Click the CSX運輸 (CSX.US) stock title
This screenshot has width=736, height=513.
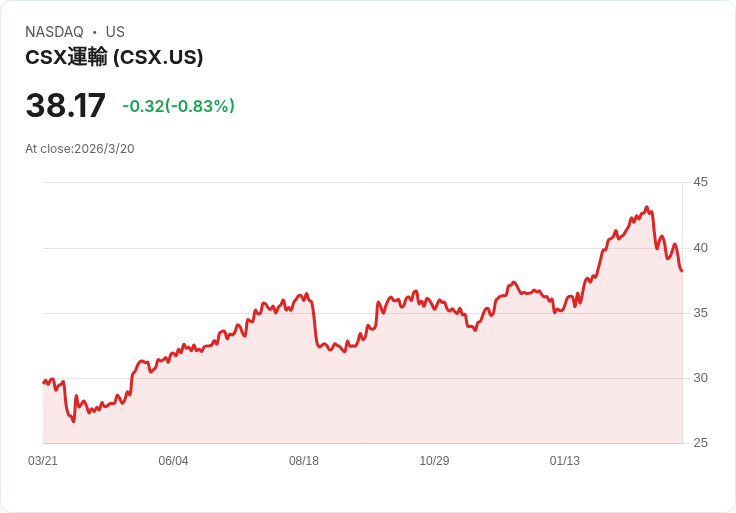(x=114, y=57)
